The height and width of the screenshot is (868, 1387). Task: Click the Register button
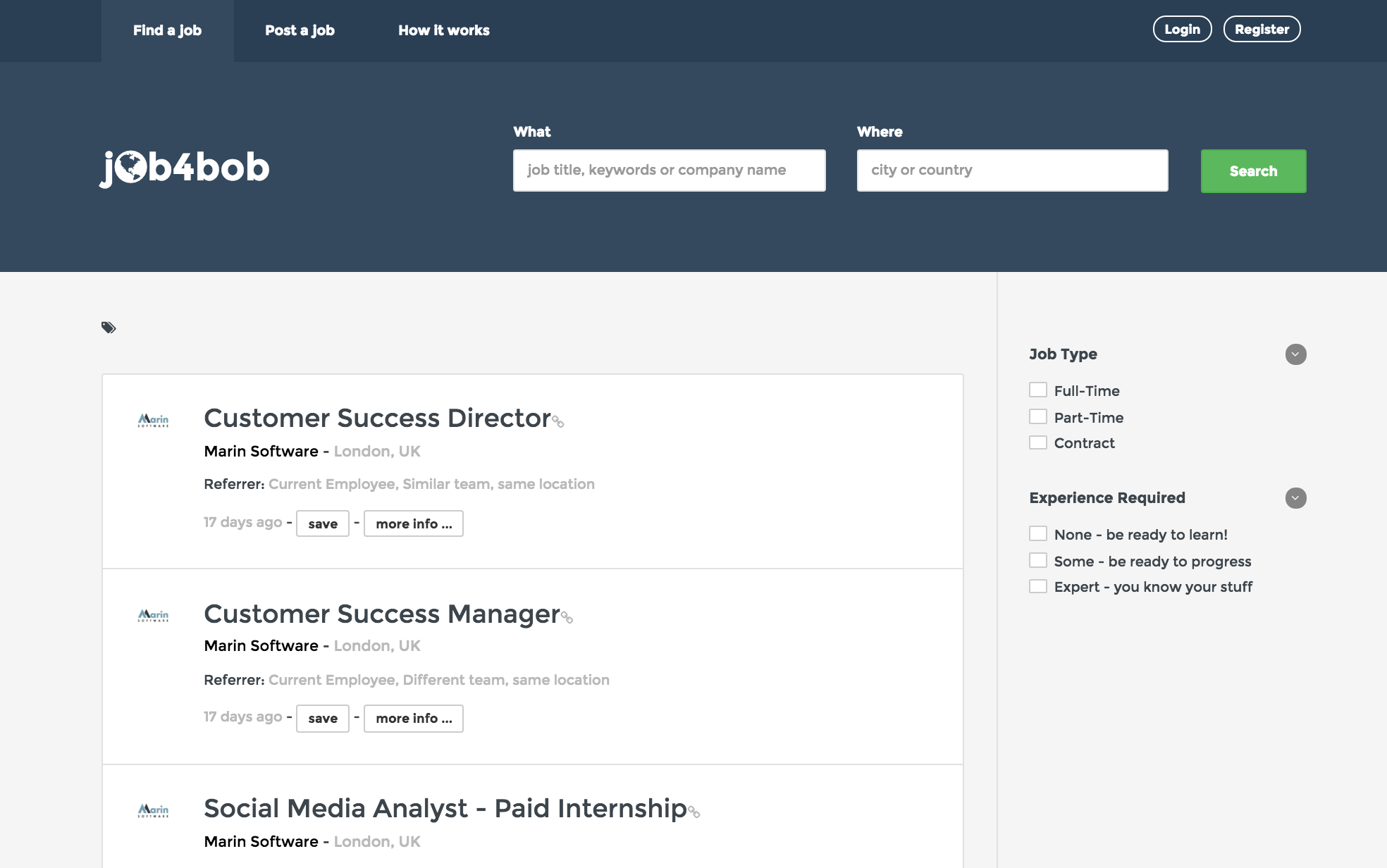tap(1262, 30)
